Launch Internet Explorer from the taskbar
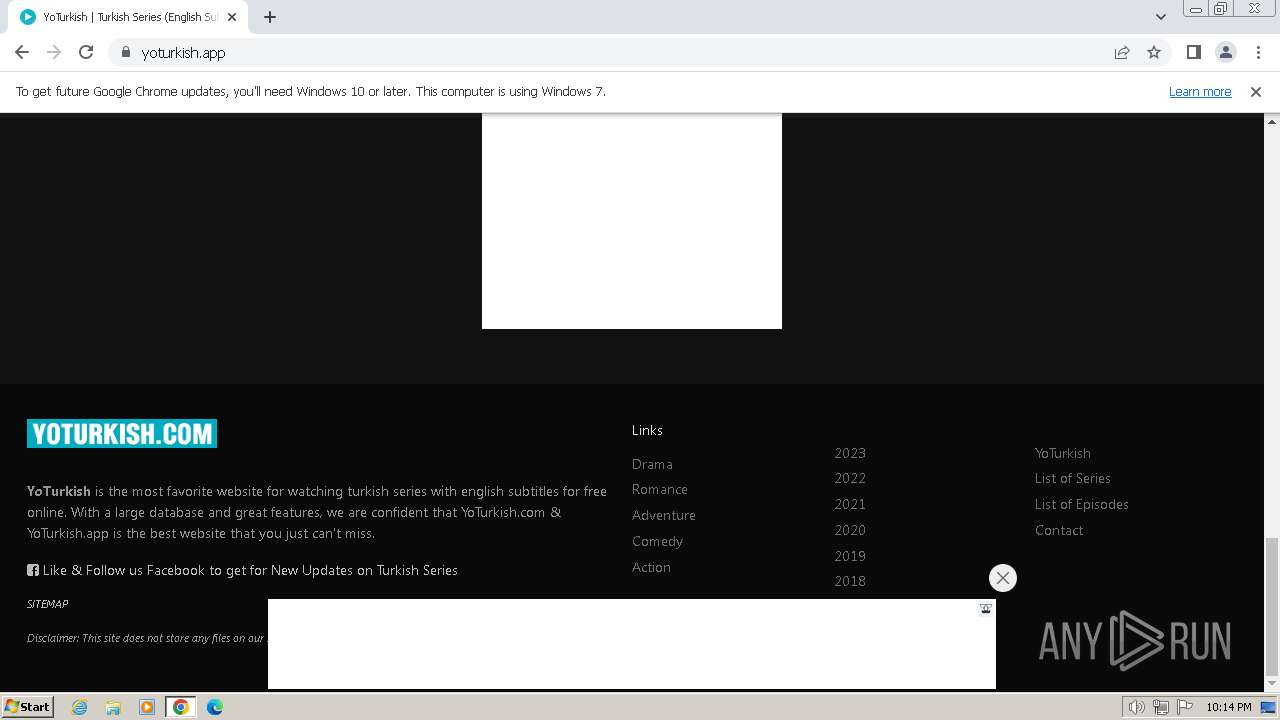This screenshot has height=720, width=1280. 80,707
